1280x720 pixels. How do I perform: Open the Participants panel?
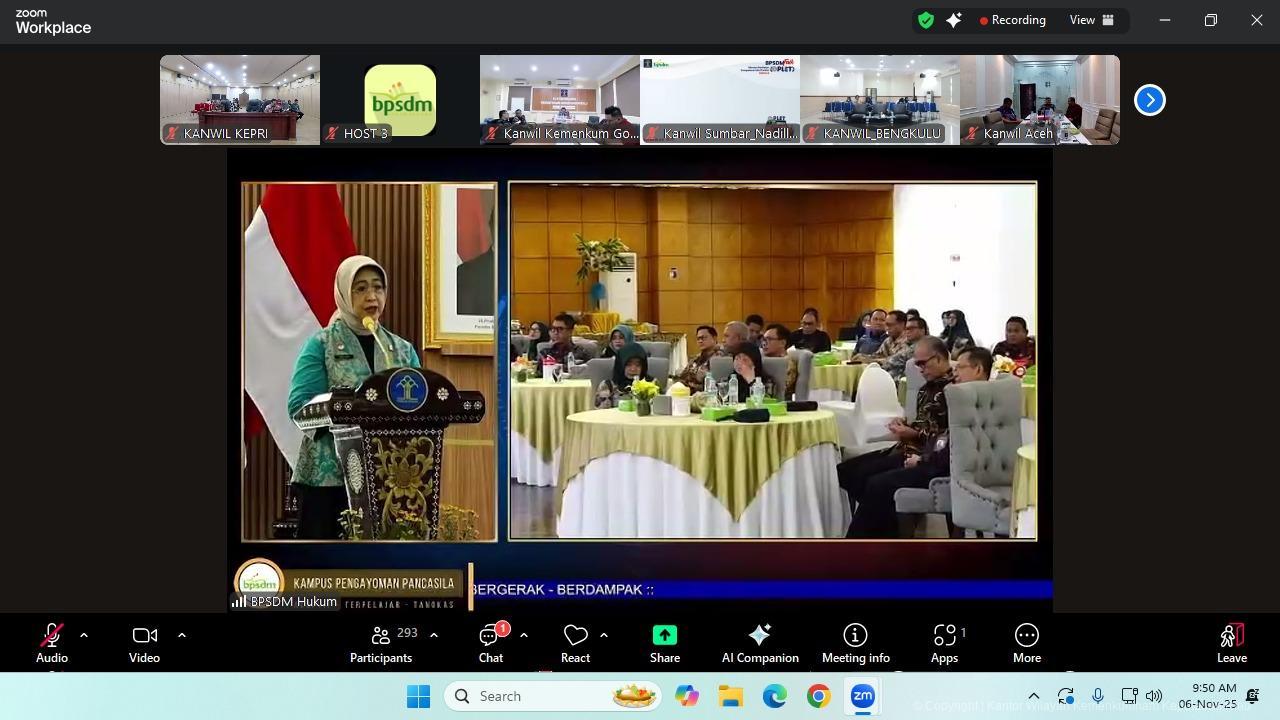pos(381,643)
